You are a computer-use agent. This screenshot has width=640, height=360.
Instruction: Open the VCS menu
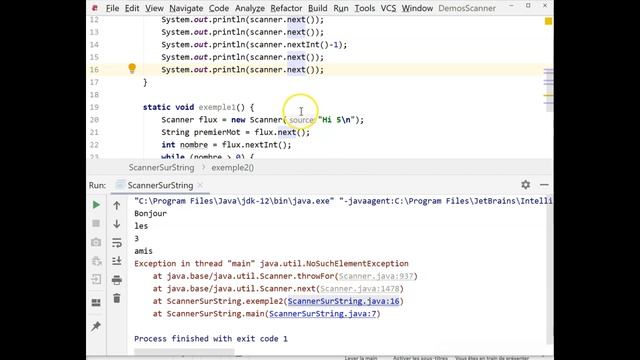coord(388,8)
